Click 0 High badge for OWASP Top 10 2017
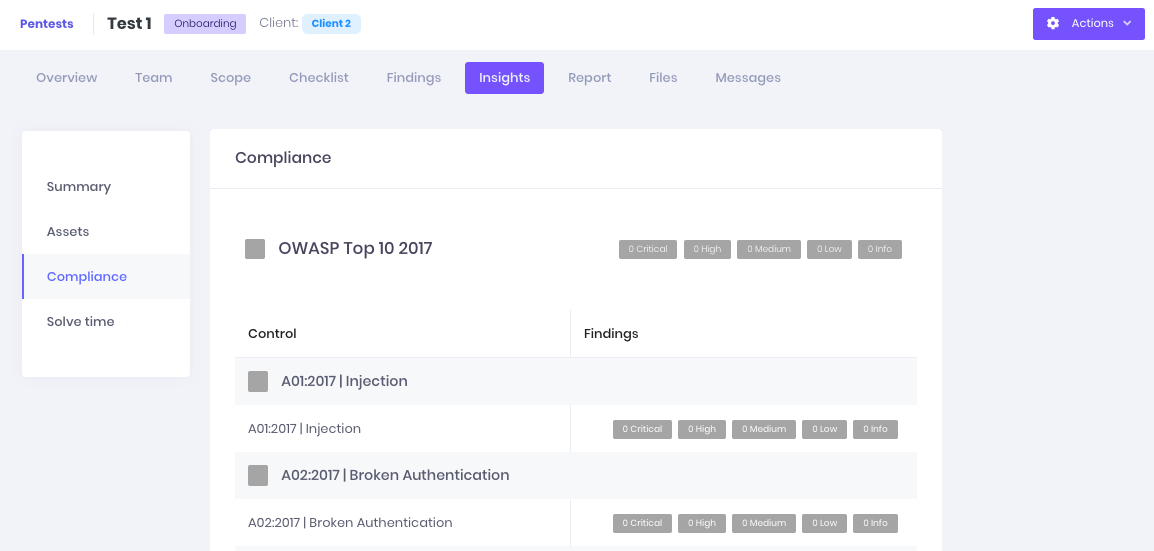1154x551 pixels. [707, 249]
